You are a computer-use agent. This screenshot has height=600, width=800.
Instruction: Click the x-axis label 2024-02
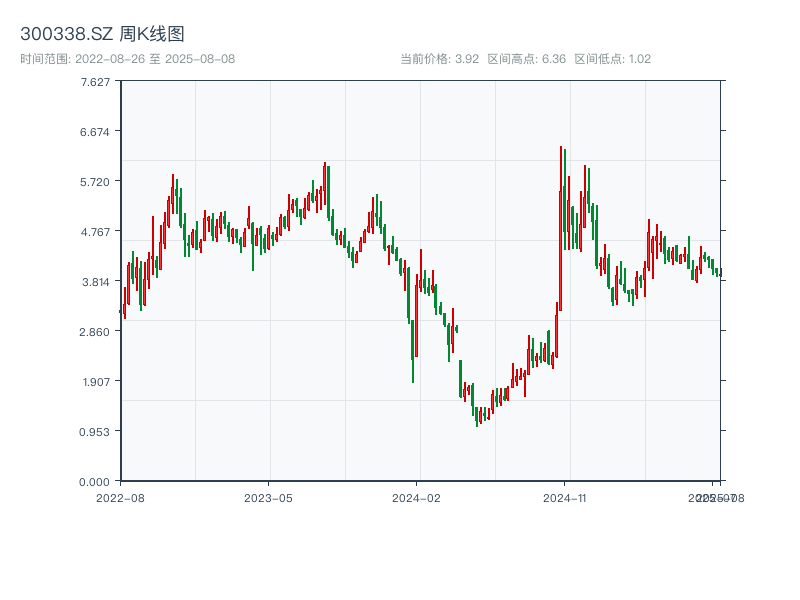click(416, 498)
